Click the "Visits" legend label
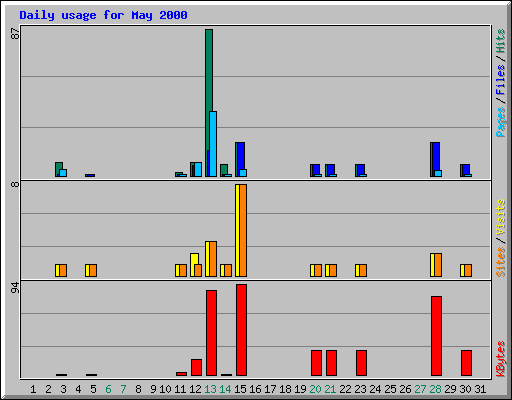512x400 pixels. point(500,218)
